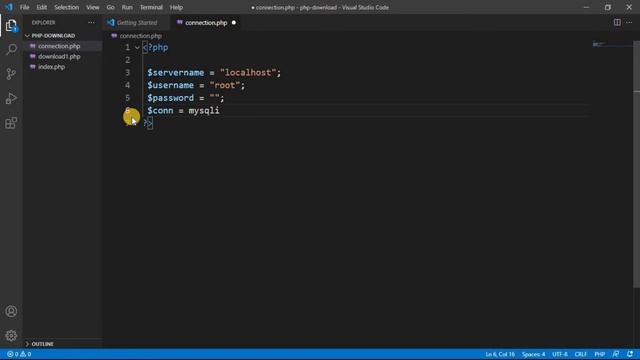Click the connection.php breadcrumb
Viewport: 640px width, 360px height.
click(x=140, y=36)
